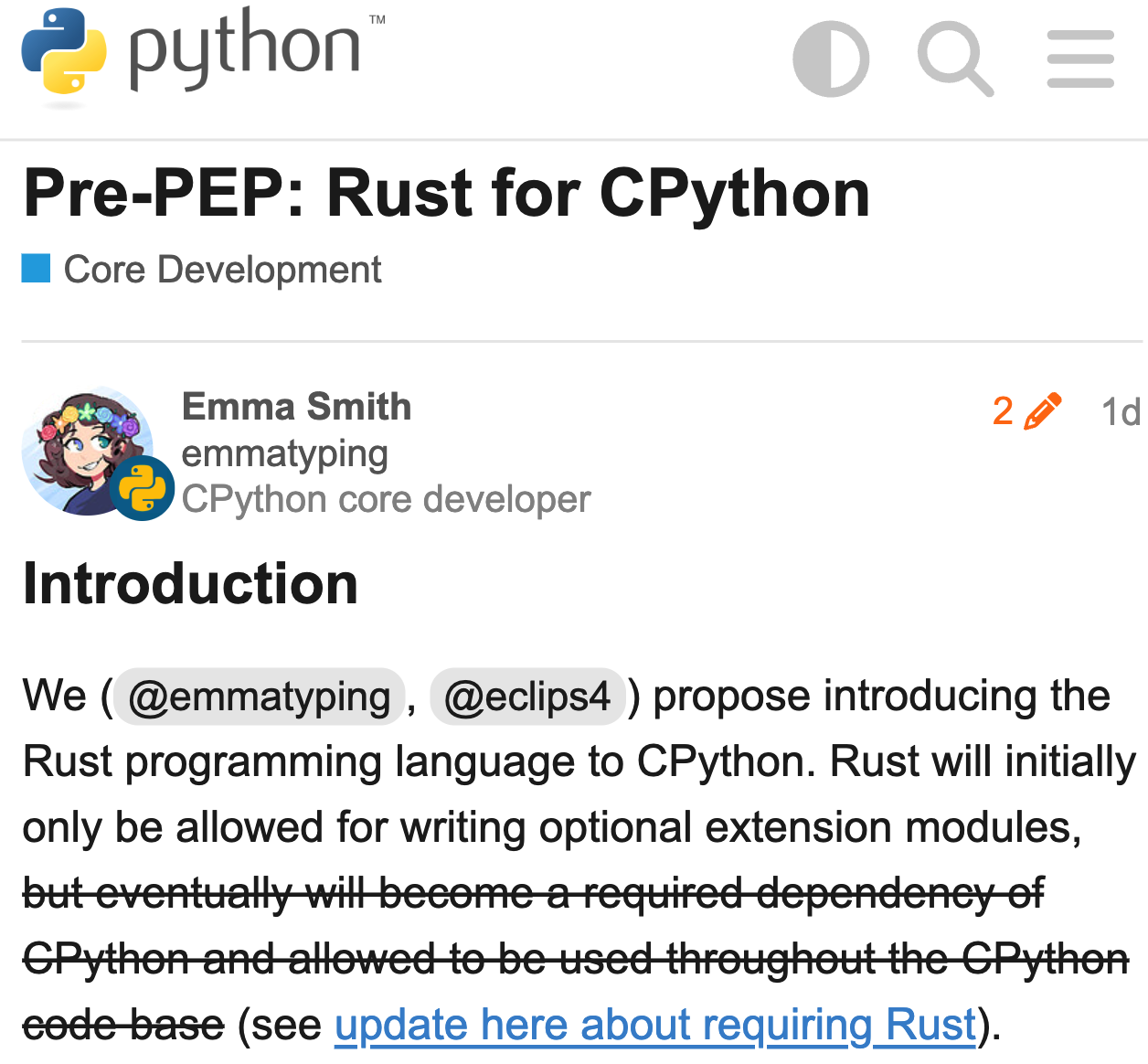Open the hamburger navigation menu
Image resolution: width=1148 pixels, height=1064 pixels.
pyautogui.click(x=1080, y=59)
